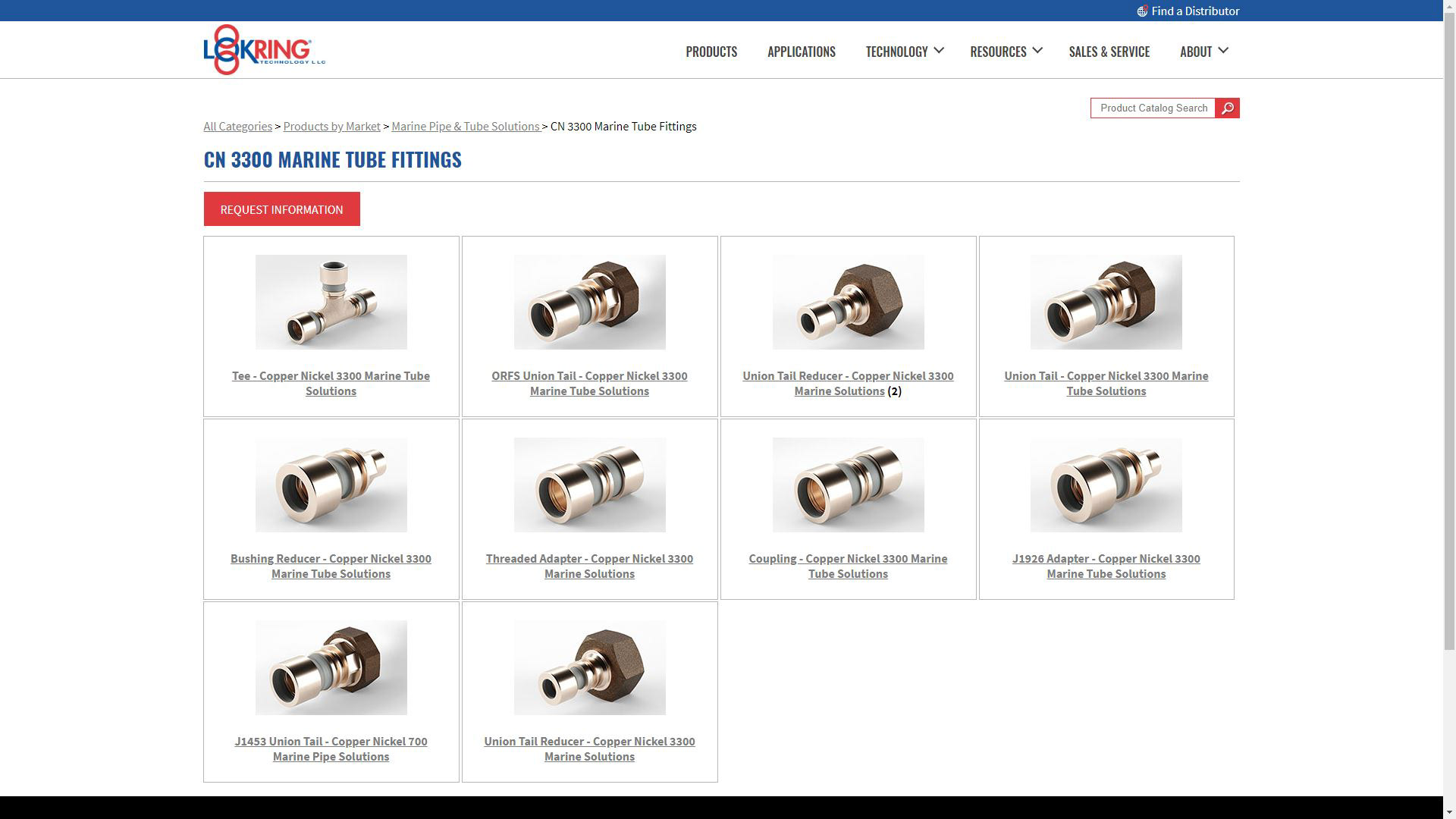1456x819 pixels.
Task: Expand the About menu chevron
Action: tap(1223, 51)
